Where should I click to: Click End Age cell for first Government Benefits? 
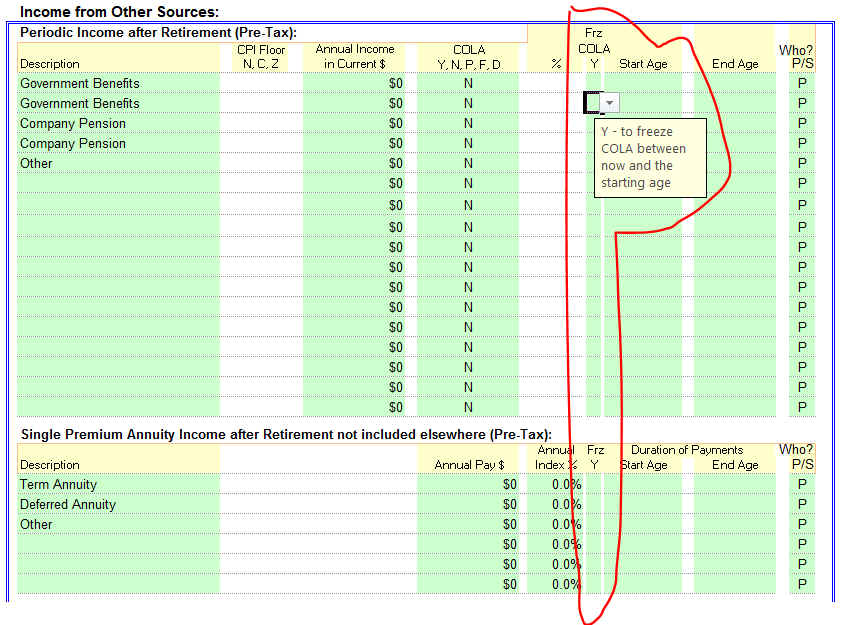735,83
